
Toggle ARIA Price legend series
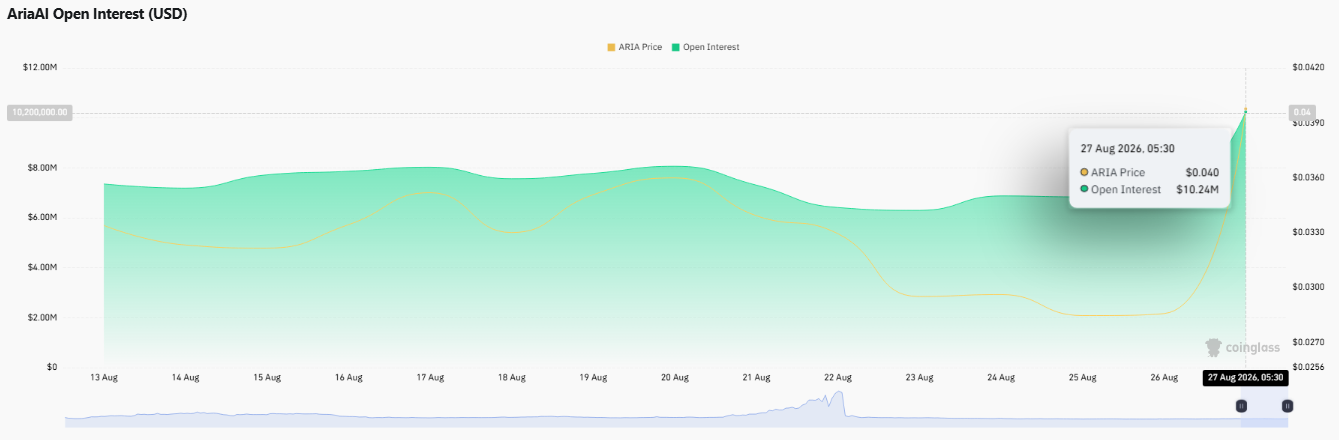pos(634,47)
